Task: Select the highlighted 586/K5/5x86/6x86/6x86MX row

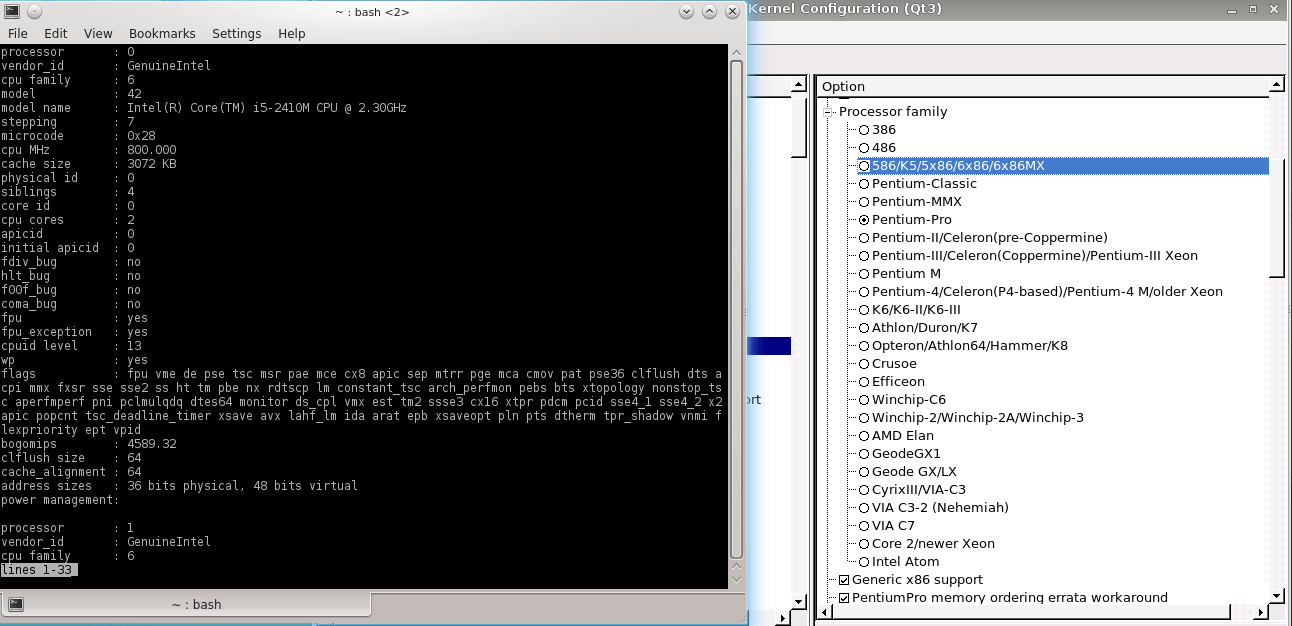Action: 957,166
